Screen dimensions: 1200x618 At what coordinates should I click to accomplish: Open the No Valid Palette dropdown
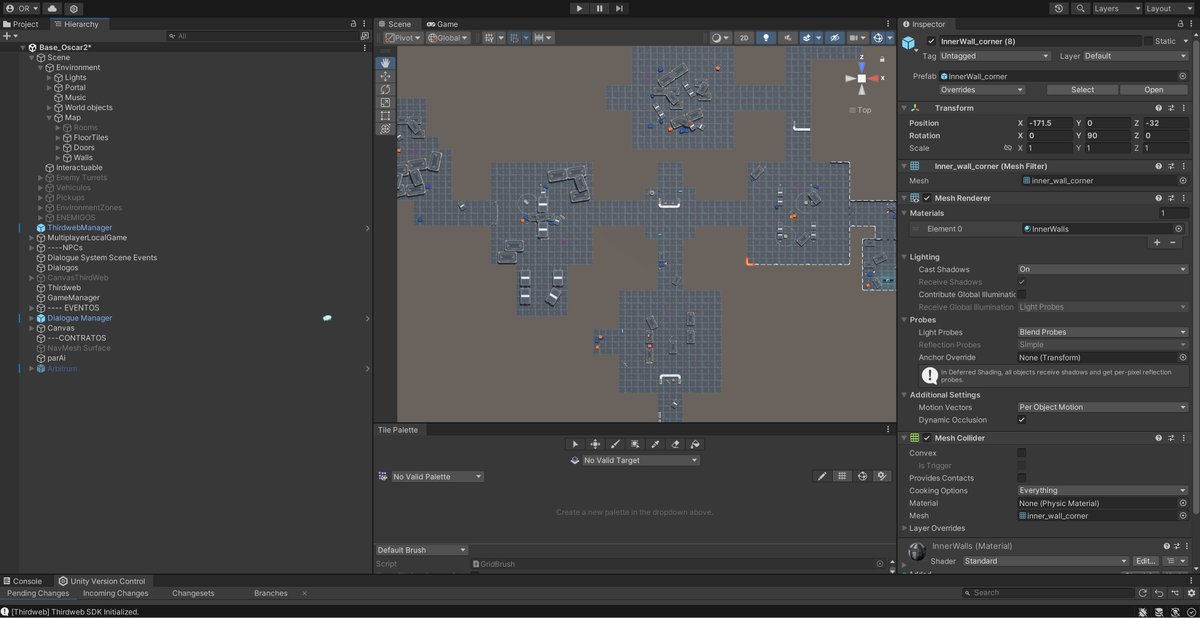point(437,476)
